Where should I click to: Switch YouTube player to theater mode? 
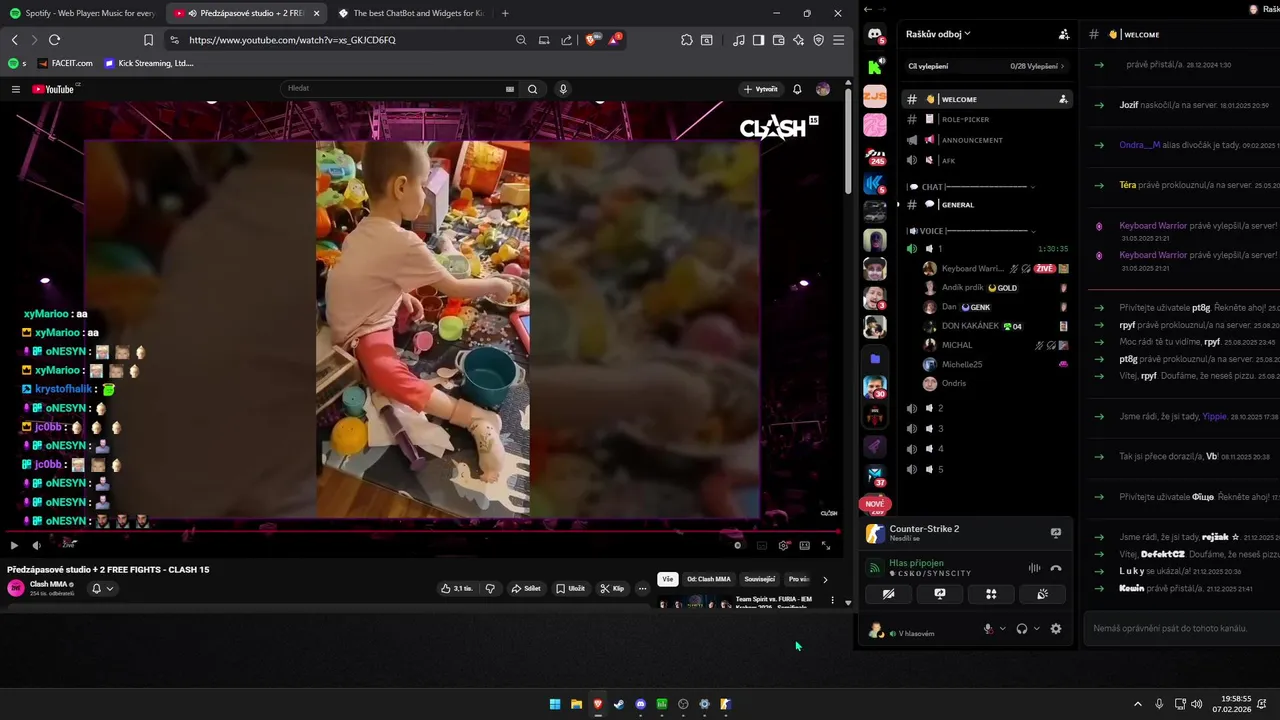[x=804, y=545]
